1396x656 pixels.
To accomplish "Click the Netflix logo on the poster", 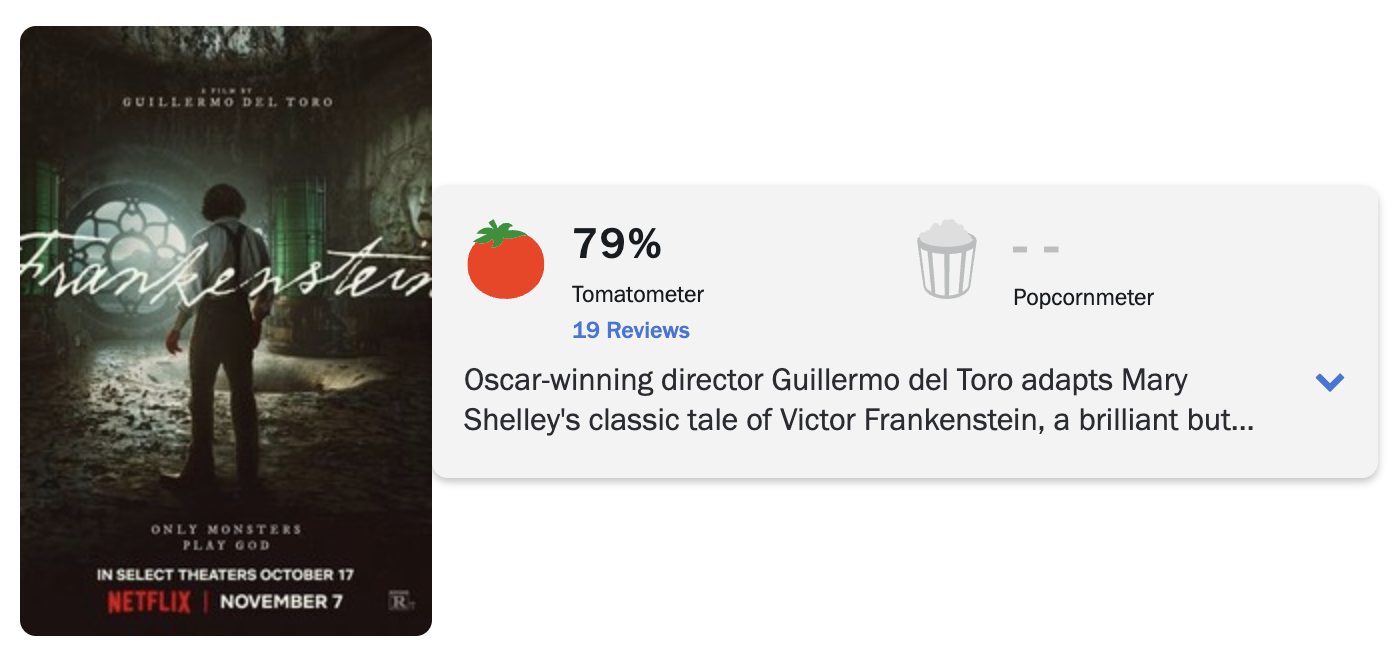I will coord(149,602).
